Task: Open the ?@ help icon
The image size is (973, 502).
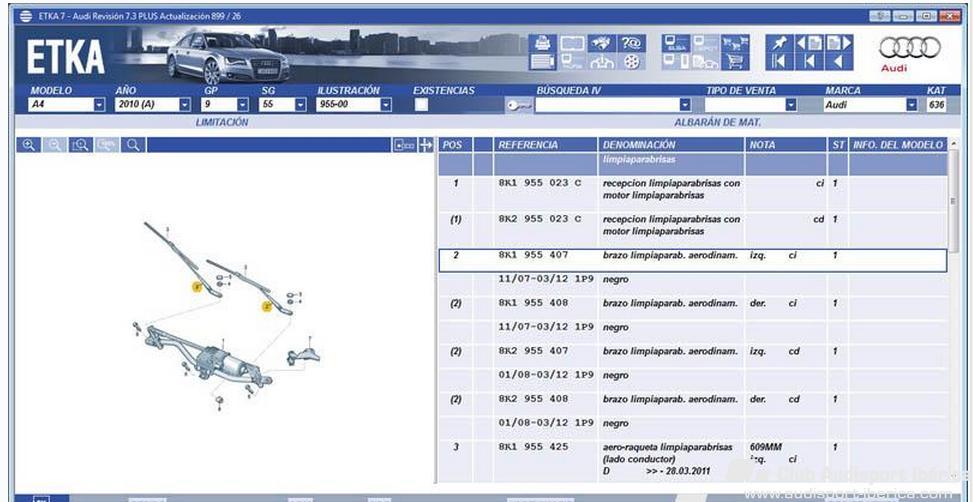Action: (632, 43)
